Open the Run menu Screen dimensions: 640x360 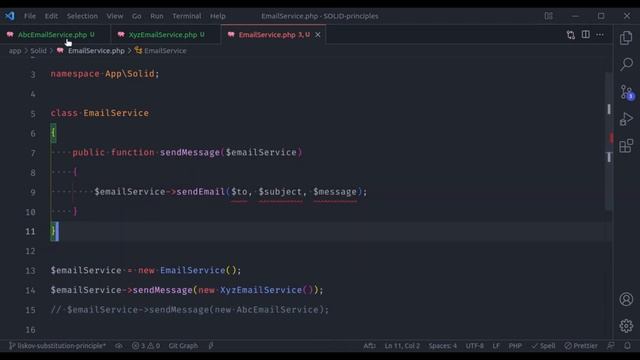coord(157,16)
